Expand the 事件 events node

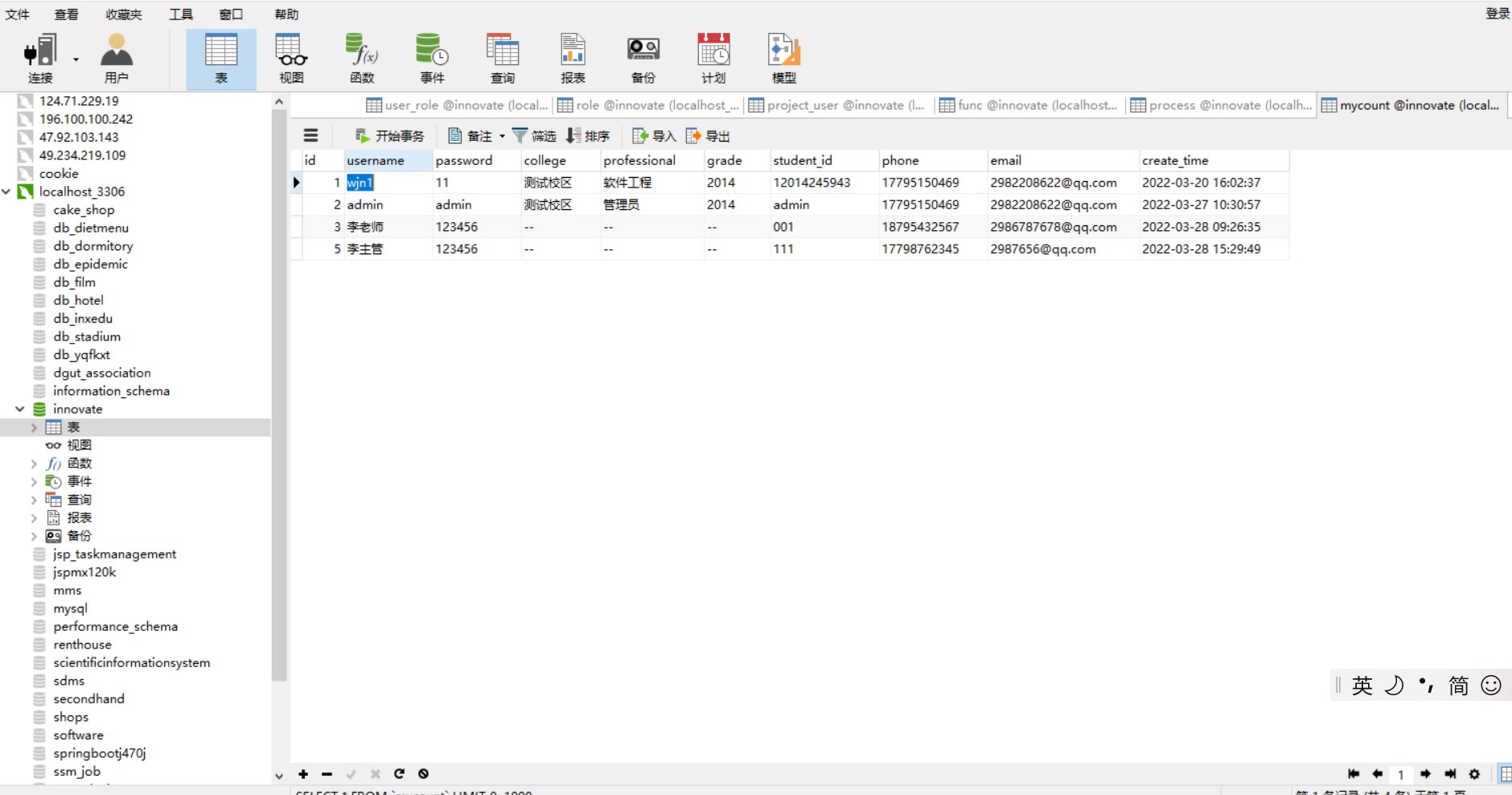pyautogui.click(x=34, y=482)
